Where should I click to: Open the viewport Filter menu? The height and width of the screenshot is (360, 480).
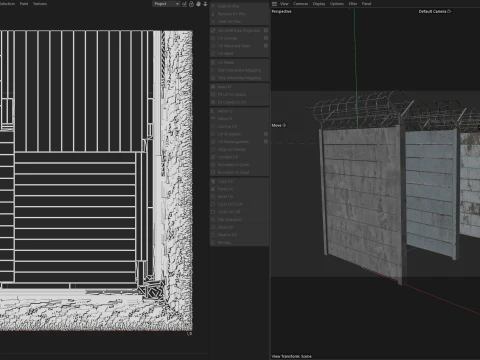[x=353, y=4]
